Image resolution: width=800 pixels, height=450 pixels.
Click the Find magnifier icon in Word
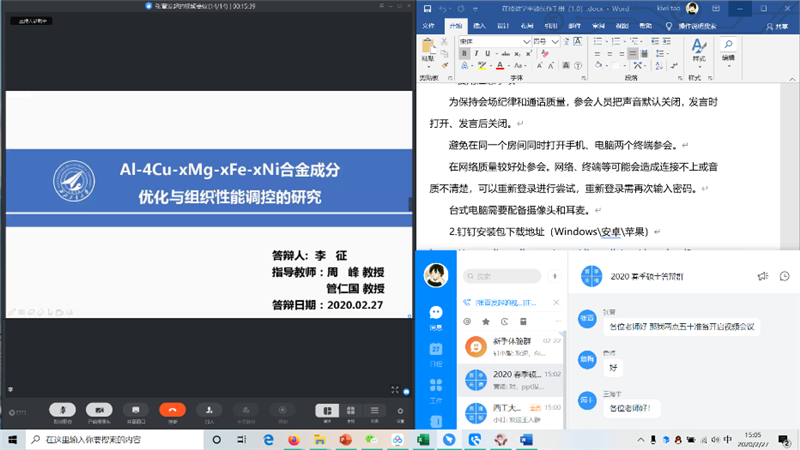(x=729, y=44)
